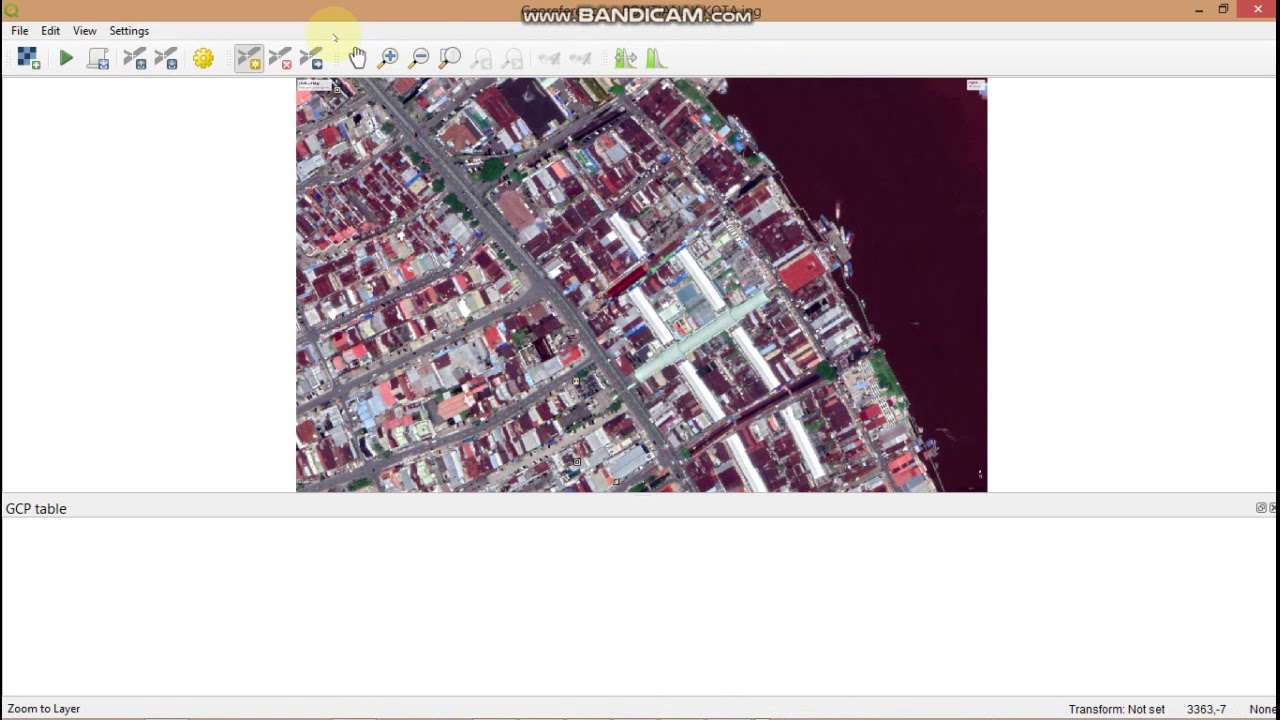
Task: Generate the GDAL script
Action: [98, 59]
